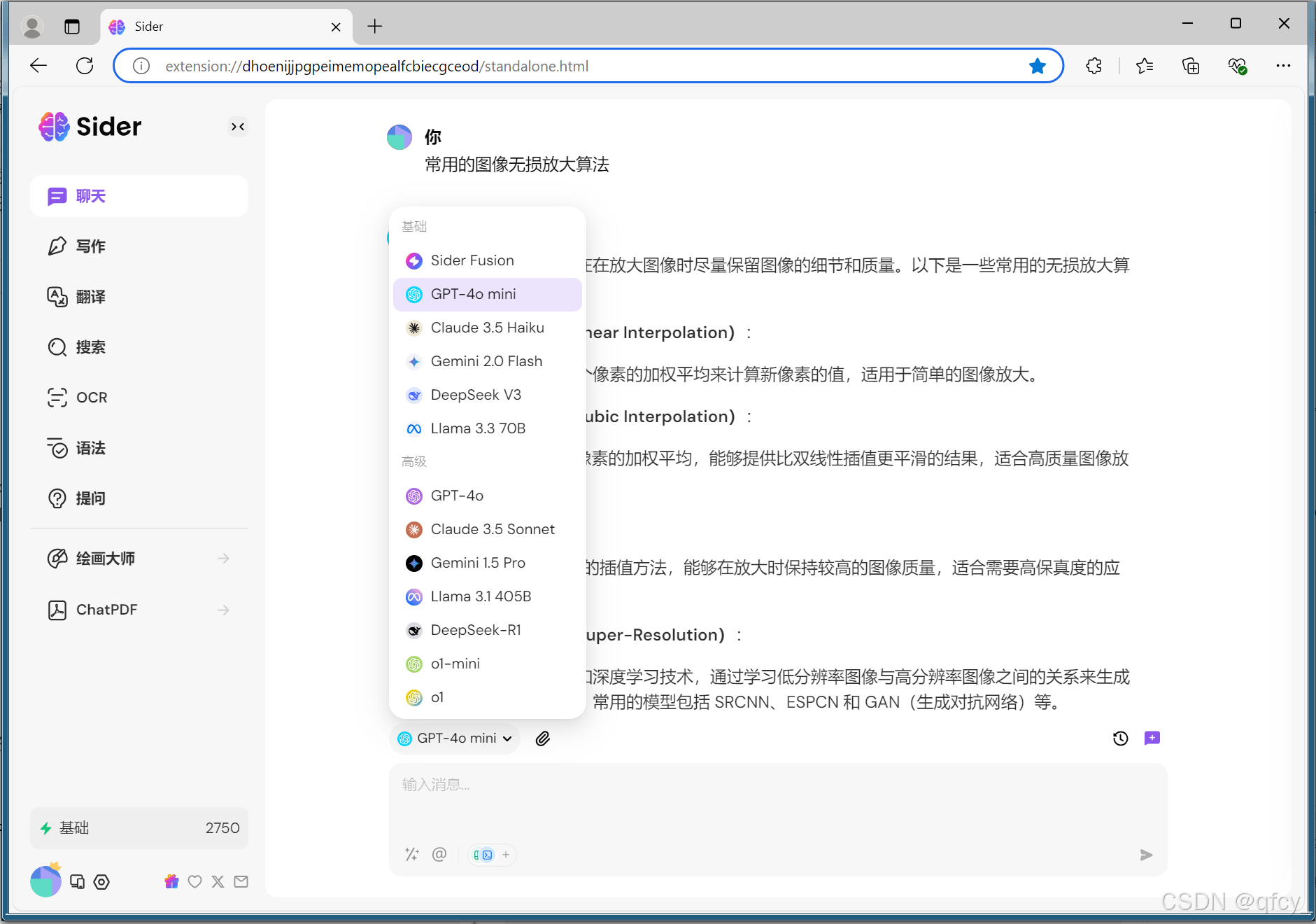This screenshot has height=924, width=1316.
Task: Refresh the page
Action: (85, 66)
